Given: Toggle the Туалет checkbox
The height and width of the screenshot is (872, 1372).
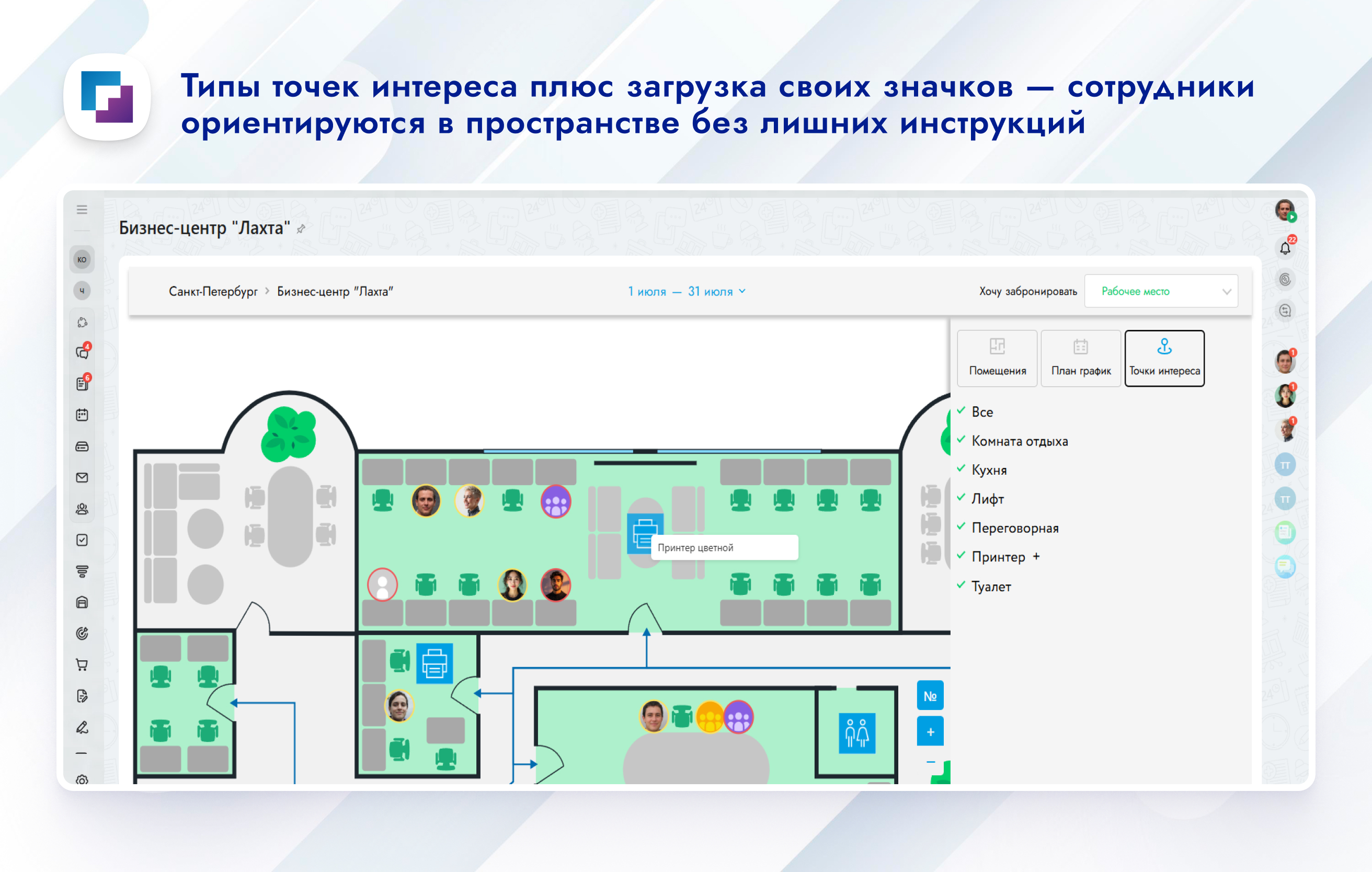Looking at the screenshot, I should (x=961, y=585).
